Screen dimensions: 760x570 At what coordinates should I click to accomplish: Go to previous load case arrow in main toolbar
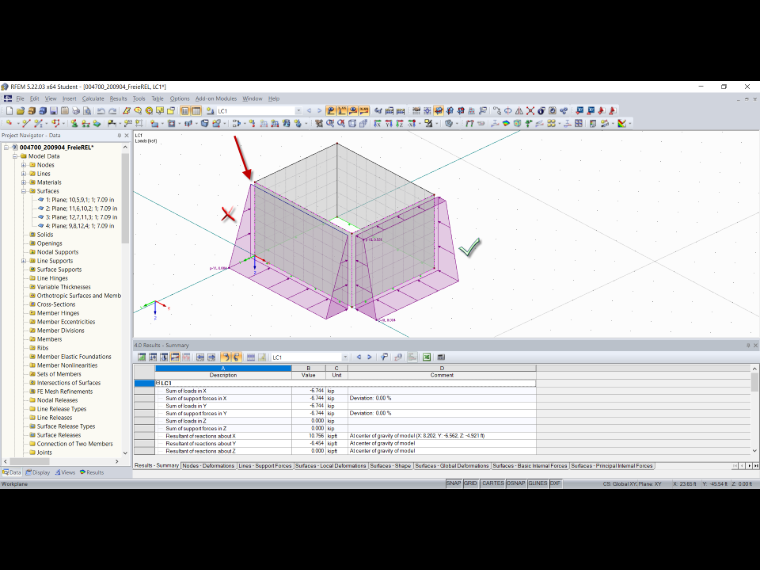[309, 111]
